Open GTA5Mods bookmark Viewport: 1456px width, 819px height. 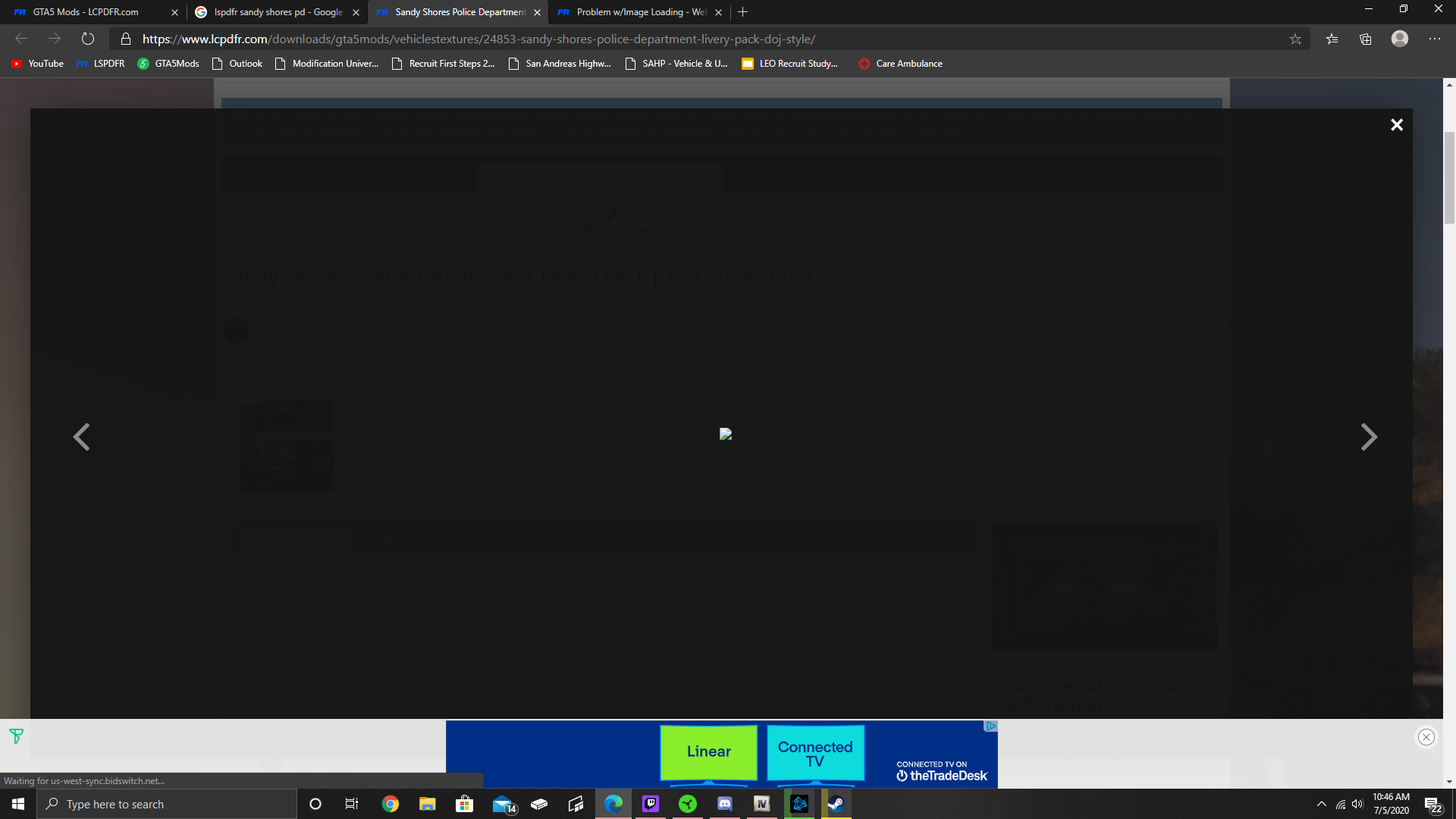click(x=168, y=64)
